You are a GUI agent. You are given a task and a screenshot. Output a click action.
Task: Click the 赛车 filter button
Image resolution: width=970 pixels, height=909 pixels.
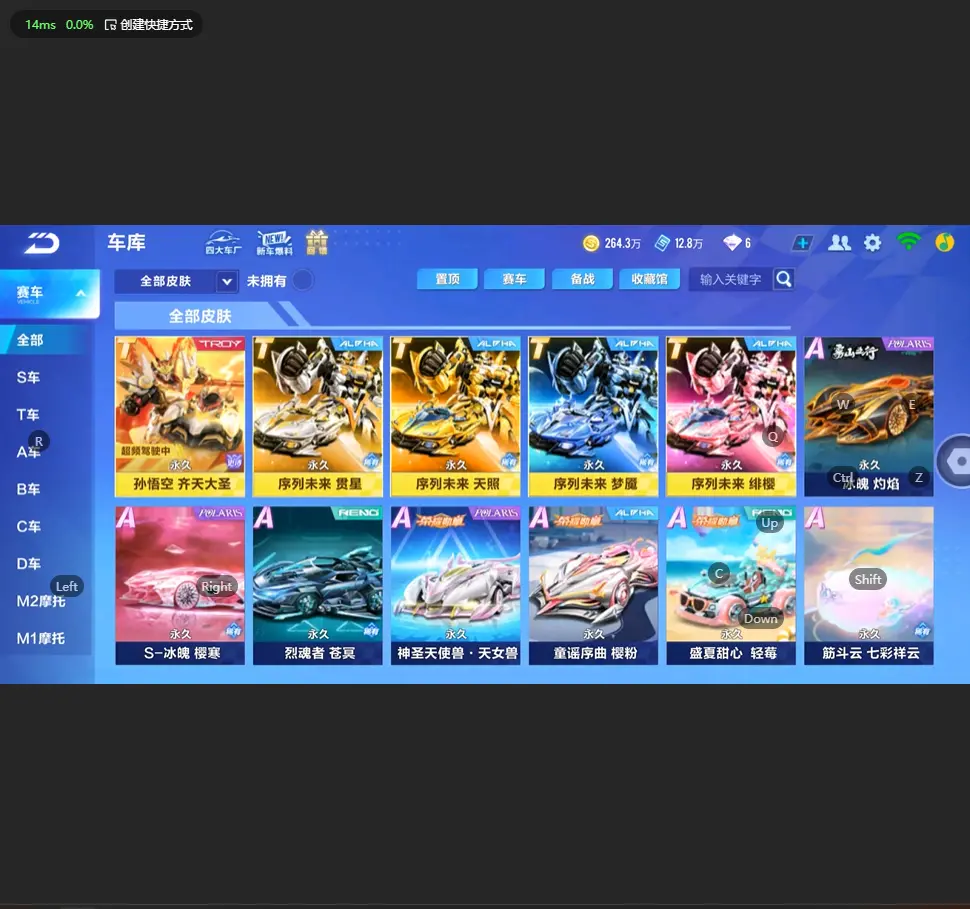tap(514, 279)
